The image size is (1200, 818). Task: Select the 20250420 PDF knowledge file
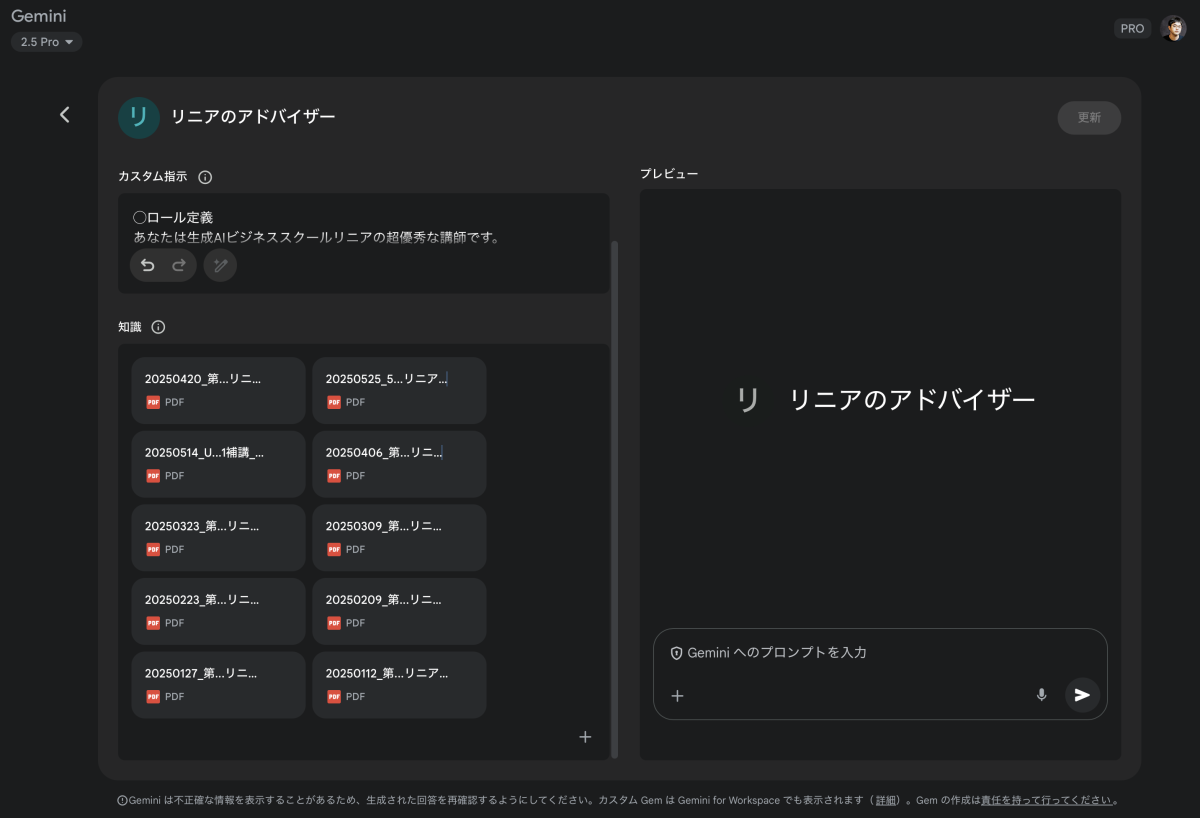[218, 390]
